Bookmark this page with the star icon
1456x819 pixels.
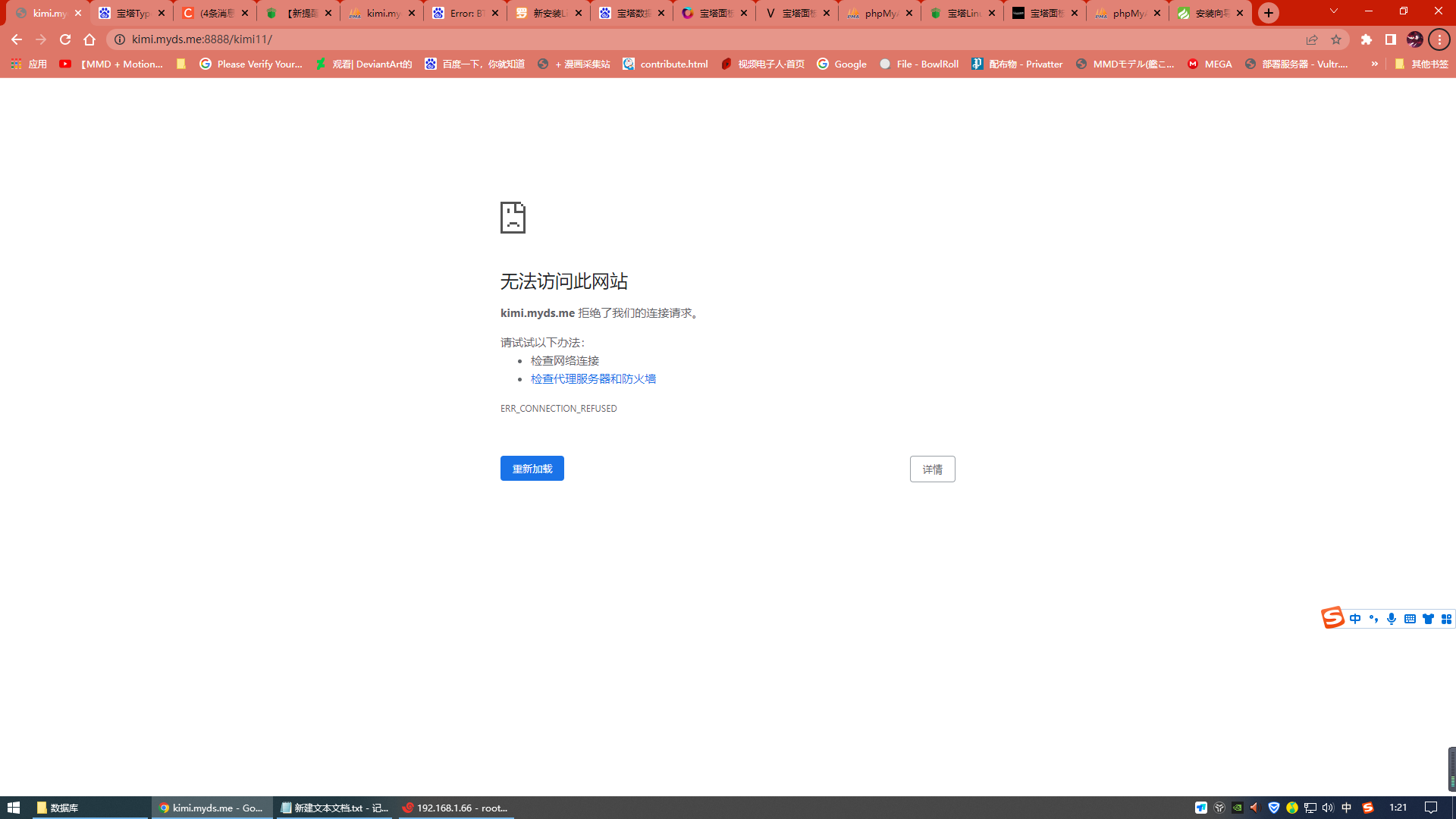[x=1336, y=39]
